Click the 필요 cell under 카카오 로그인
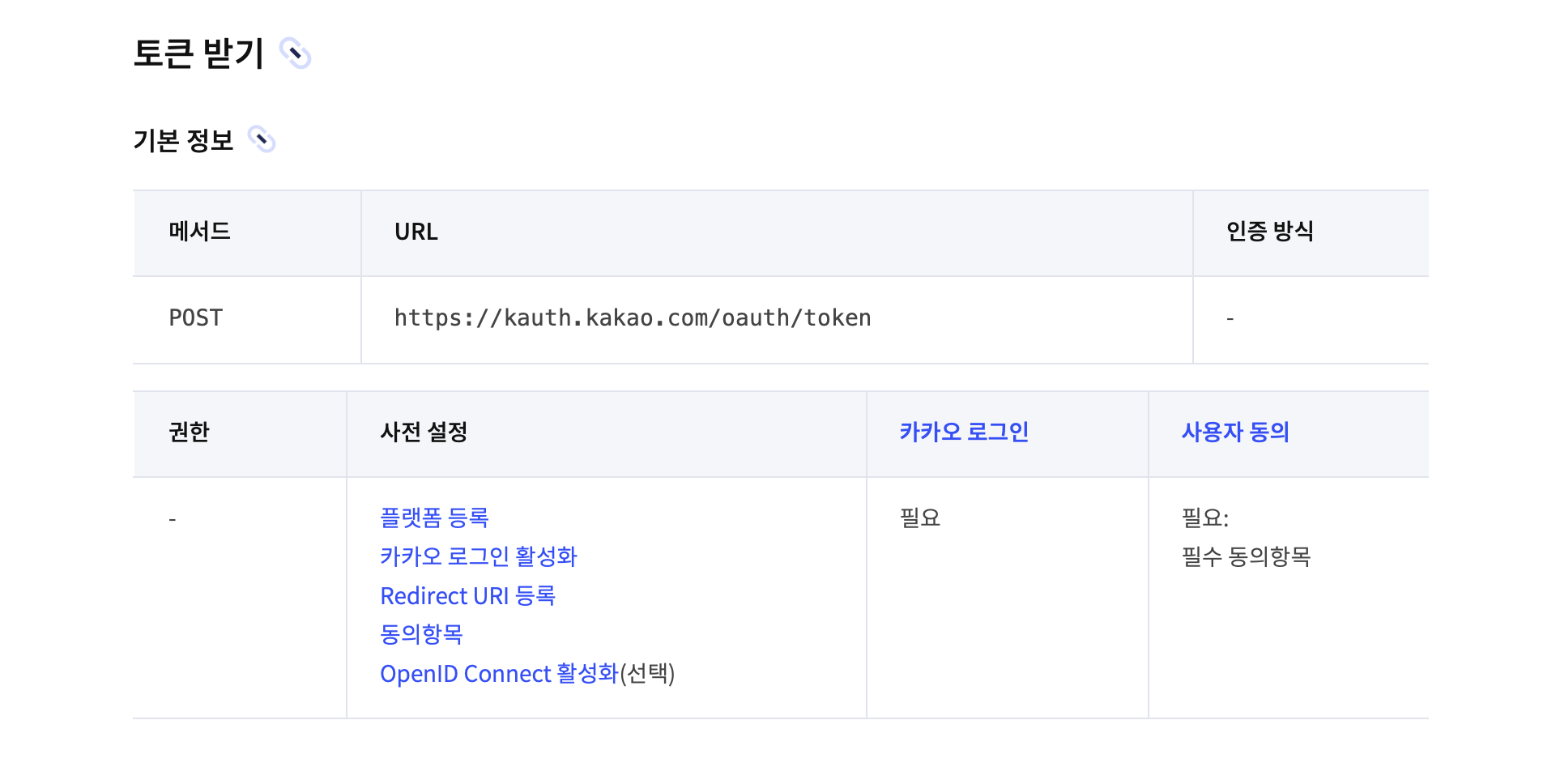Image resolution: width=1560 pixels, height=784 pixels. coord(920,518)
